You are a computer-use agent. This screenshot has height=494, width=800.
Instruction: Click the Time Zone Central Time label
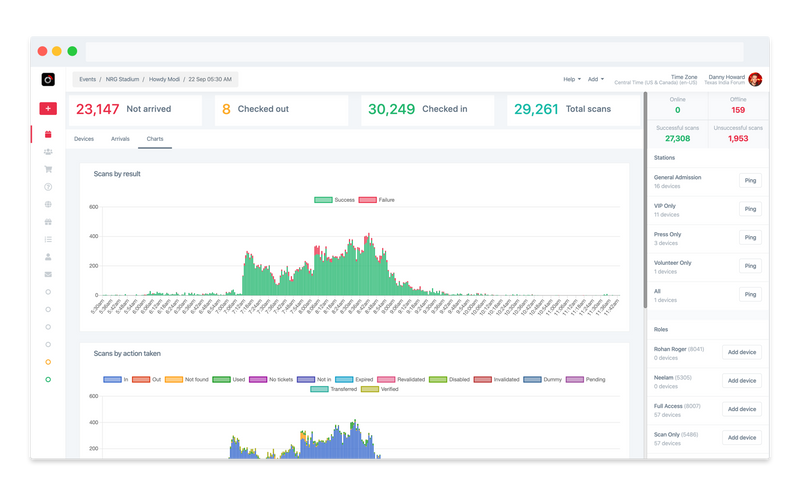(x=656, y=80)
